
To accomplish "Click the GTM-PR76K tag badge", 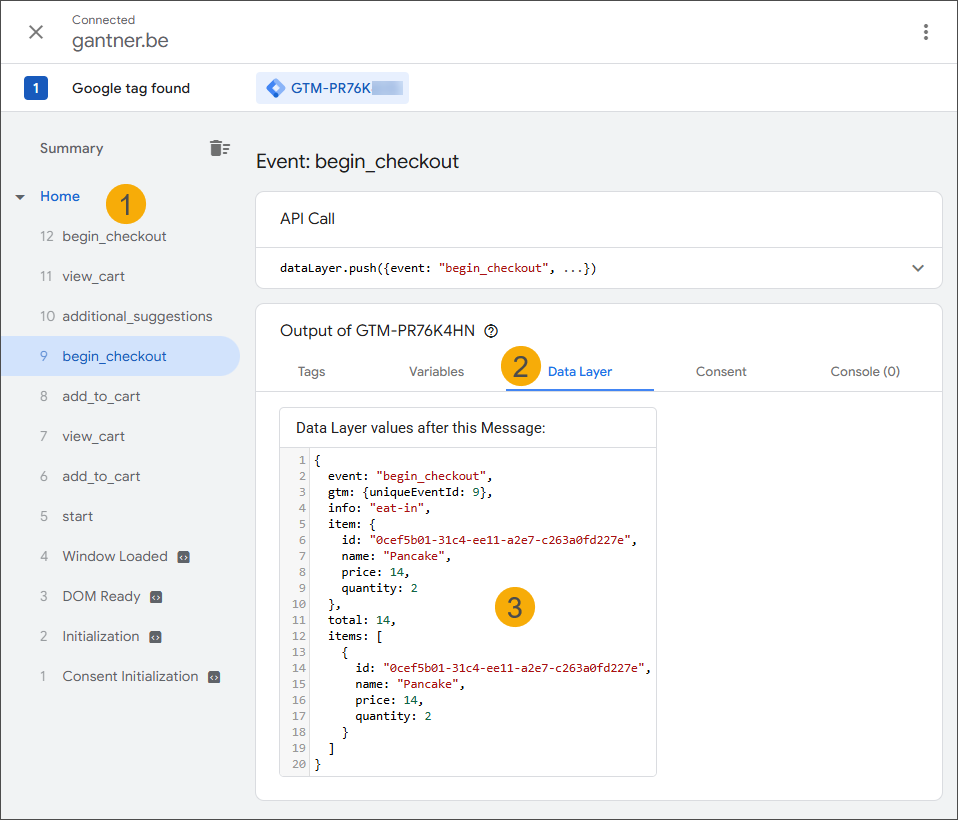I will (x=332, y=88).
